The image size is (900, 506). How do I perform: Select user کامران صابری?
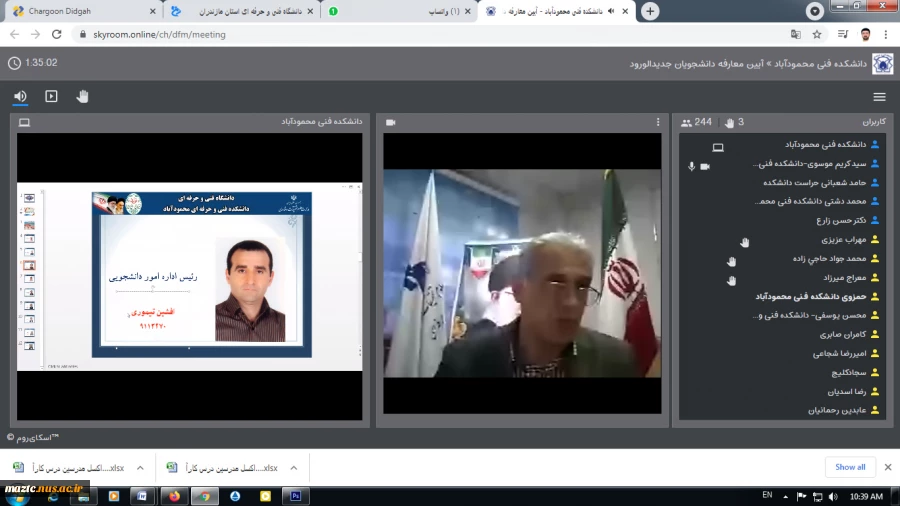tap(843, 334)
